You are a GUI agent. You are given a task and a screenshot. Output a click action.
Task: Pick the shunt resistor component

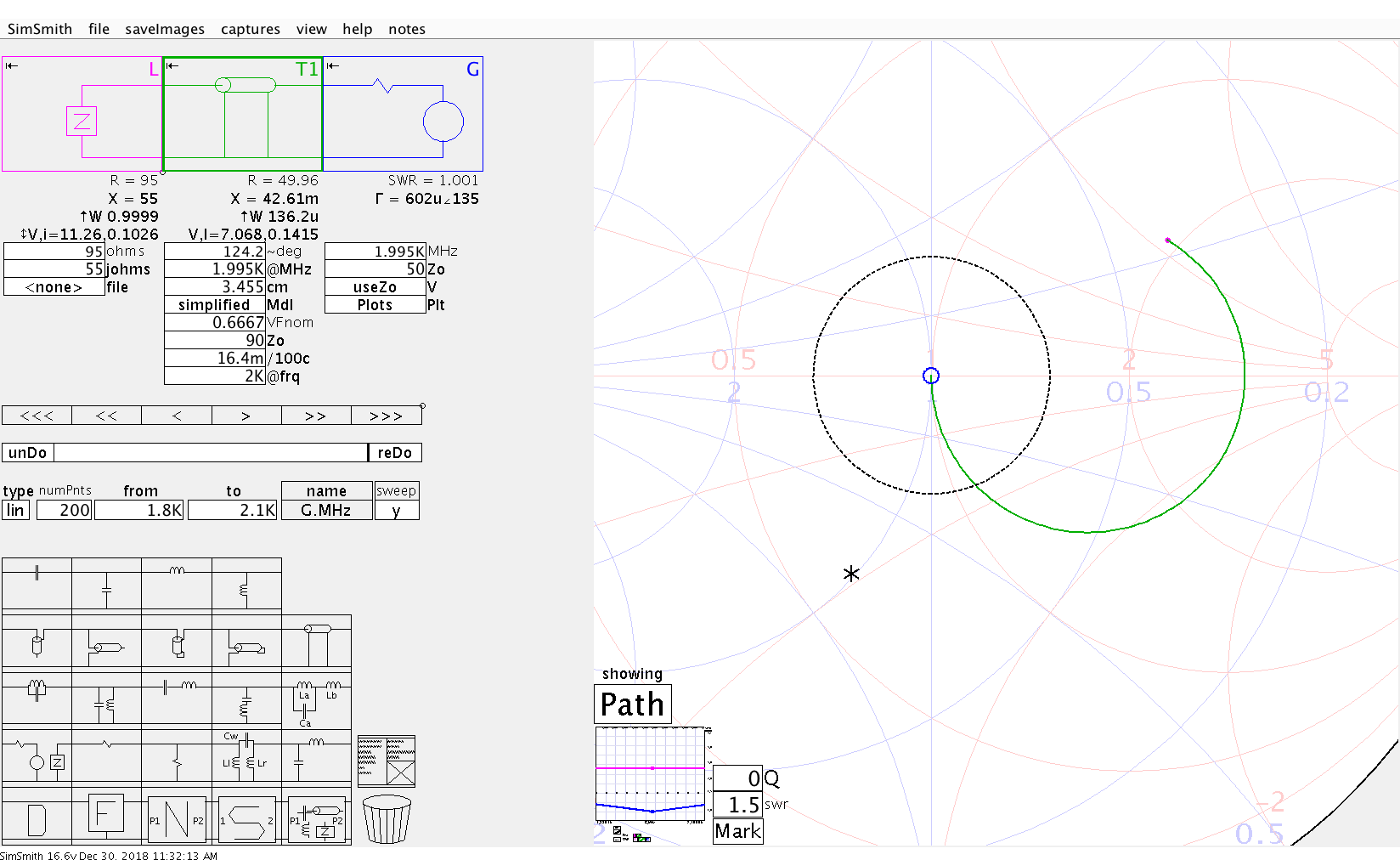pos(177,756)
